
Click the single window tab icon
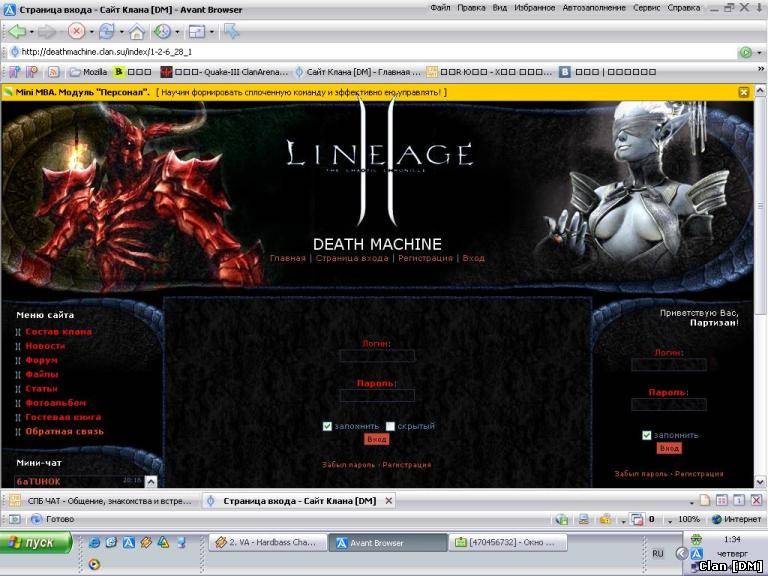click(x=739, y=500)
